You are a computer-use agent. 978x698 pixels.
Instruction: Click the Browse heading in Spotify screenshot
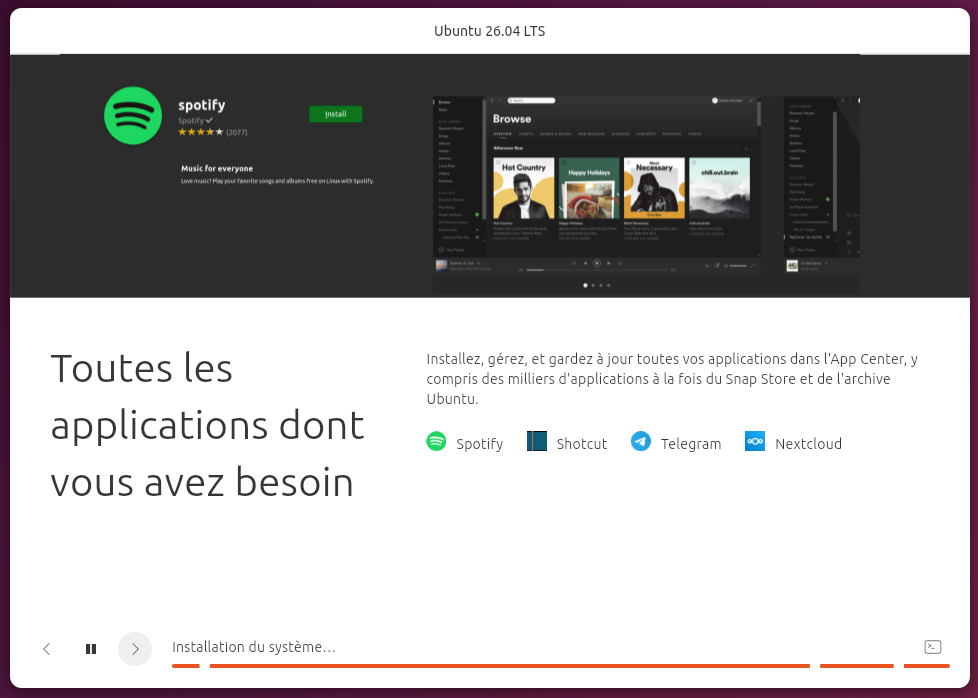coord(512,119)
